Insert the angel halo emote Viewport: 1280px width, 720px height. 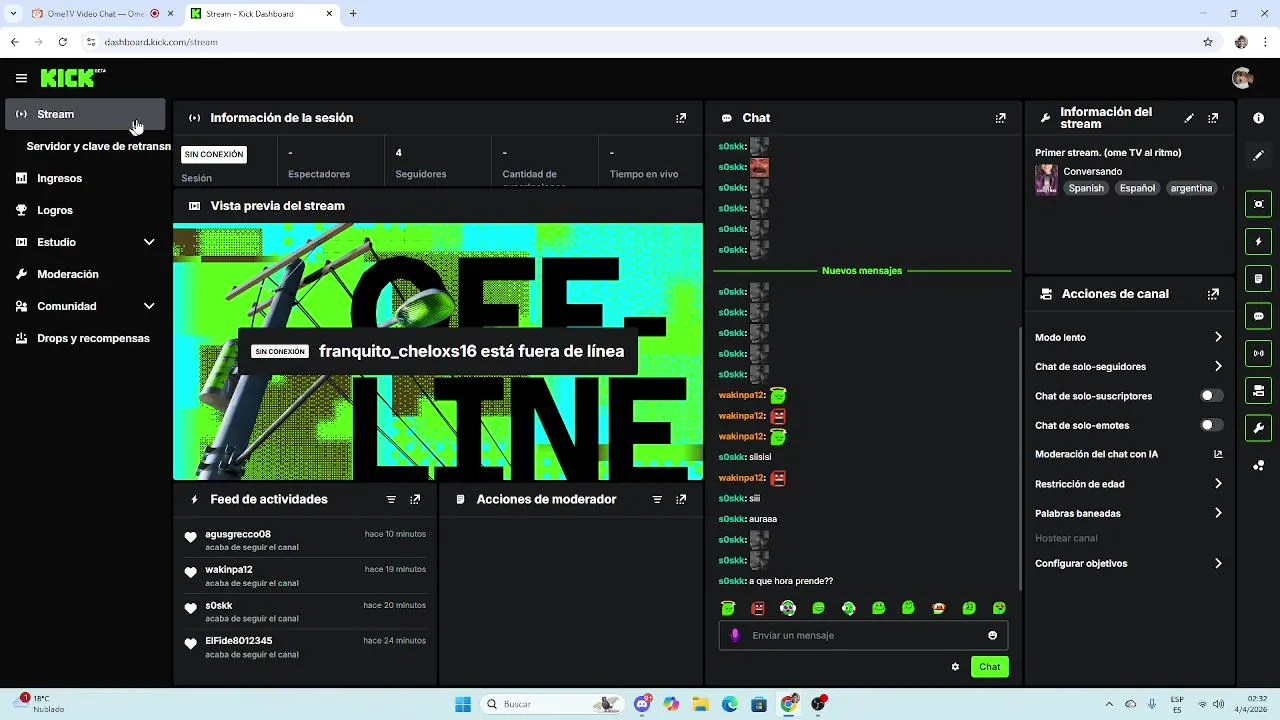pyautogui.click(x=728, y=608)
